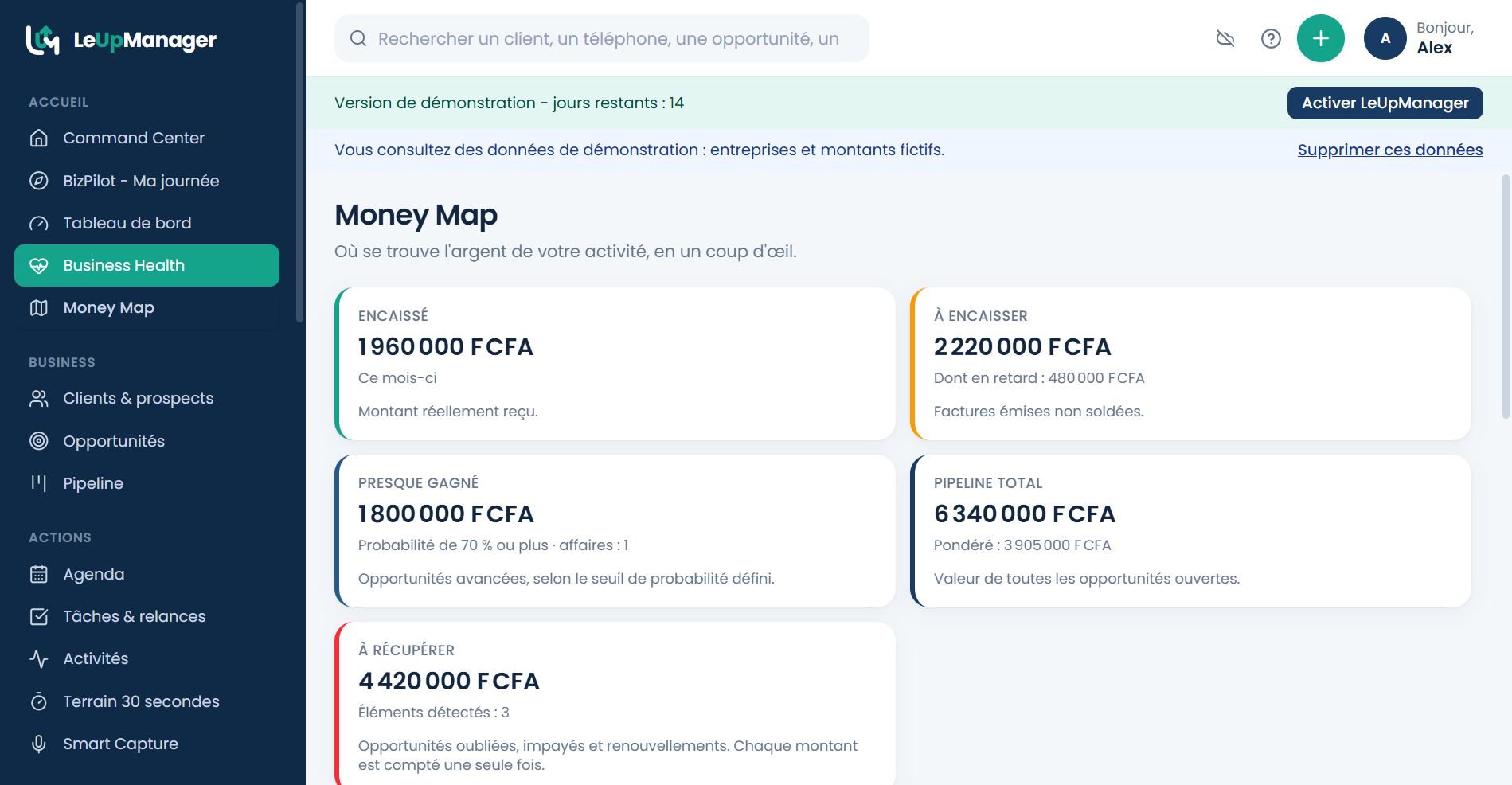1512x785 pixels.
Task: Click Supprimer ces données link
Action: coord(1389,150)
